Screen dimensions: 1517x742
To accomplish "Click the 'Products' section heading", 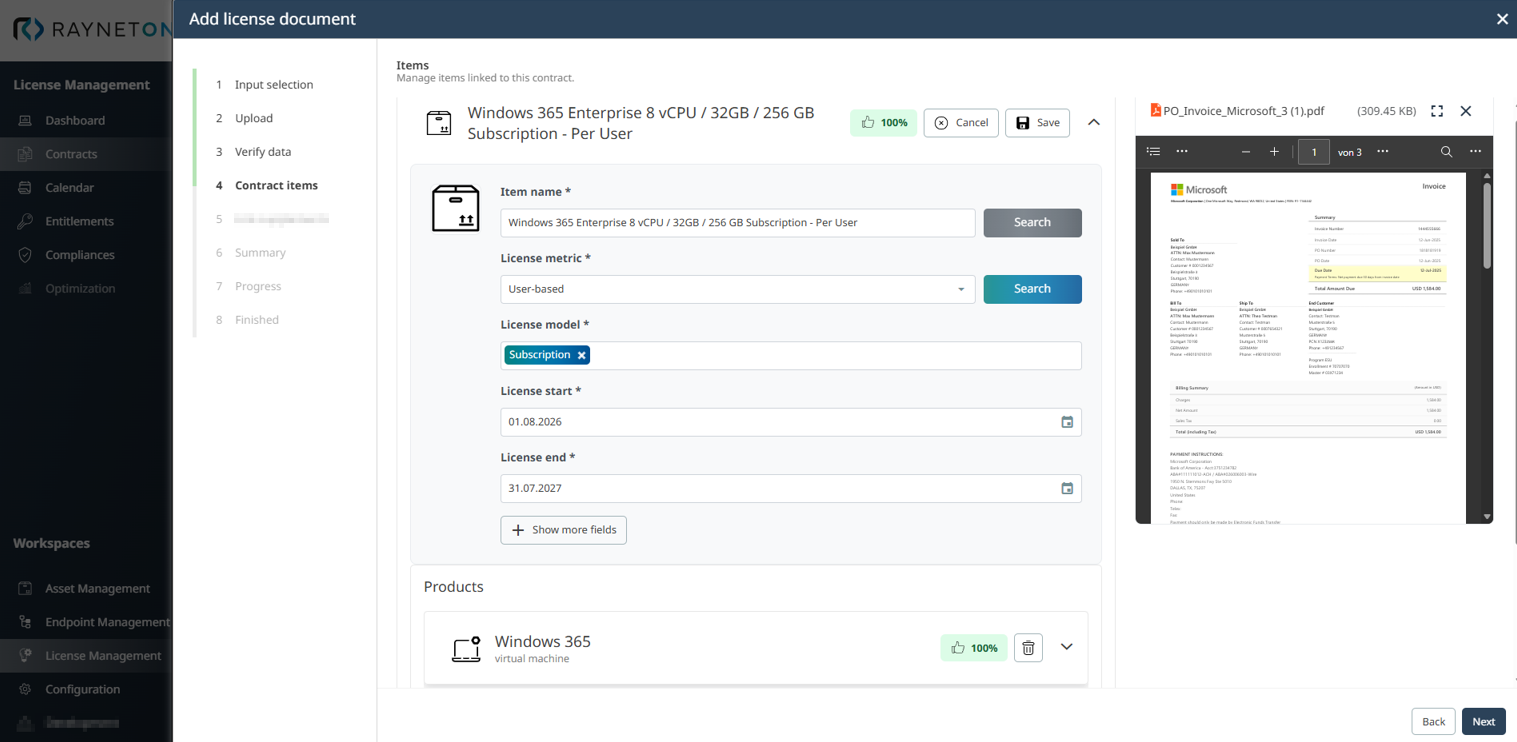I will coord(454,587).
